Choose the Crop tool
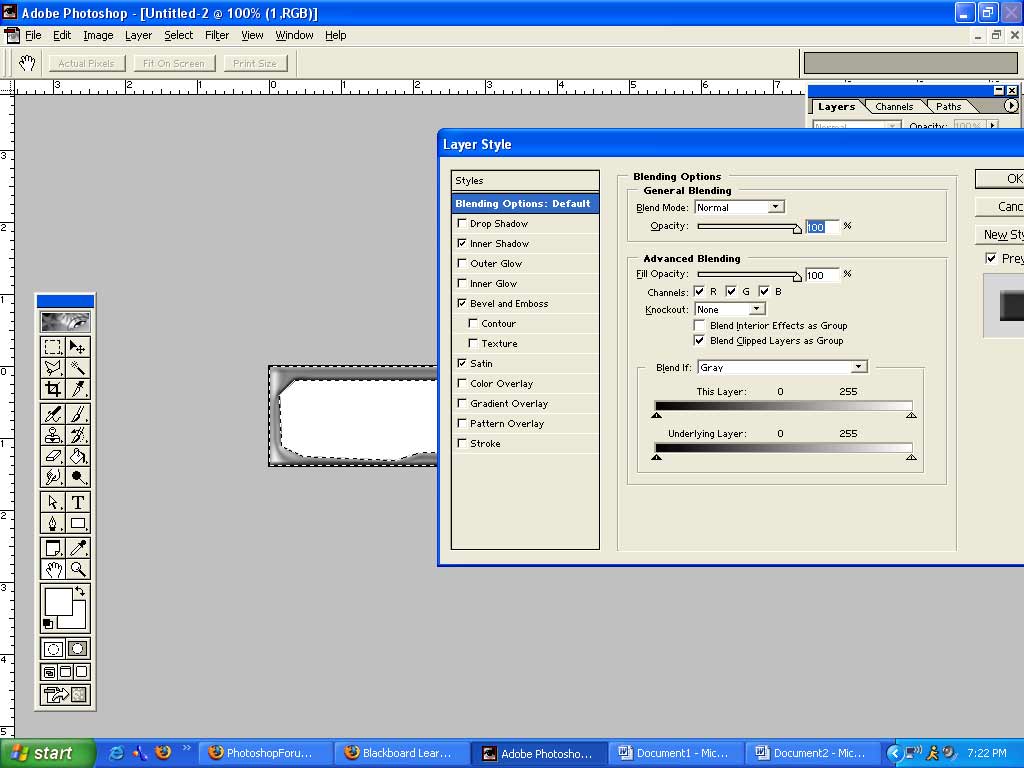 pos(53,389)
